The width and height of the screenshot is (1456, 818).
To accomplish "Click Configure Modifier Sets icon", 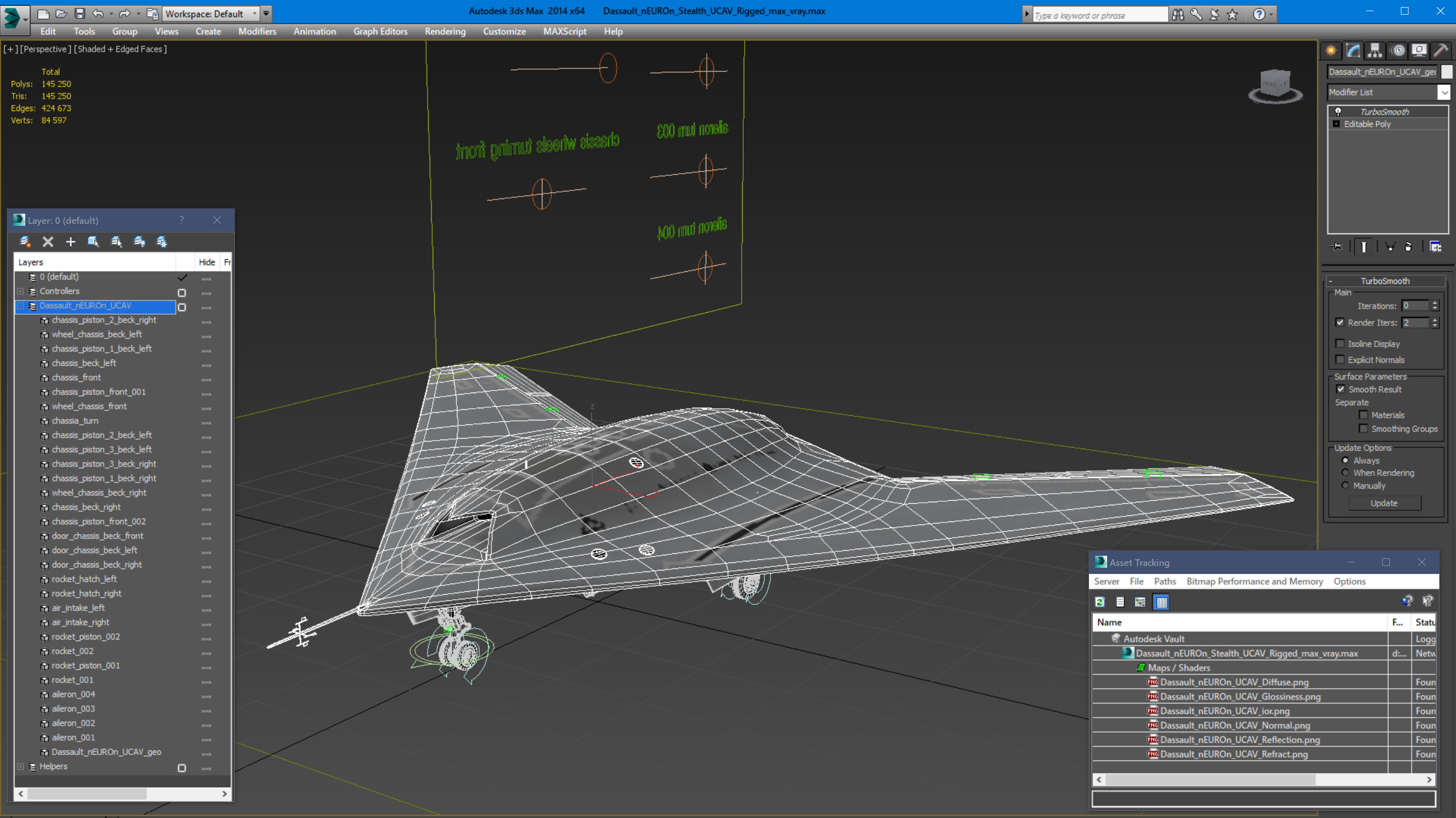I will click(x=1435, y=247).
